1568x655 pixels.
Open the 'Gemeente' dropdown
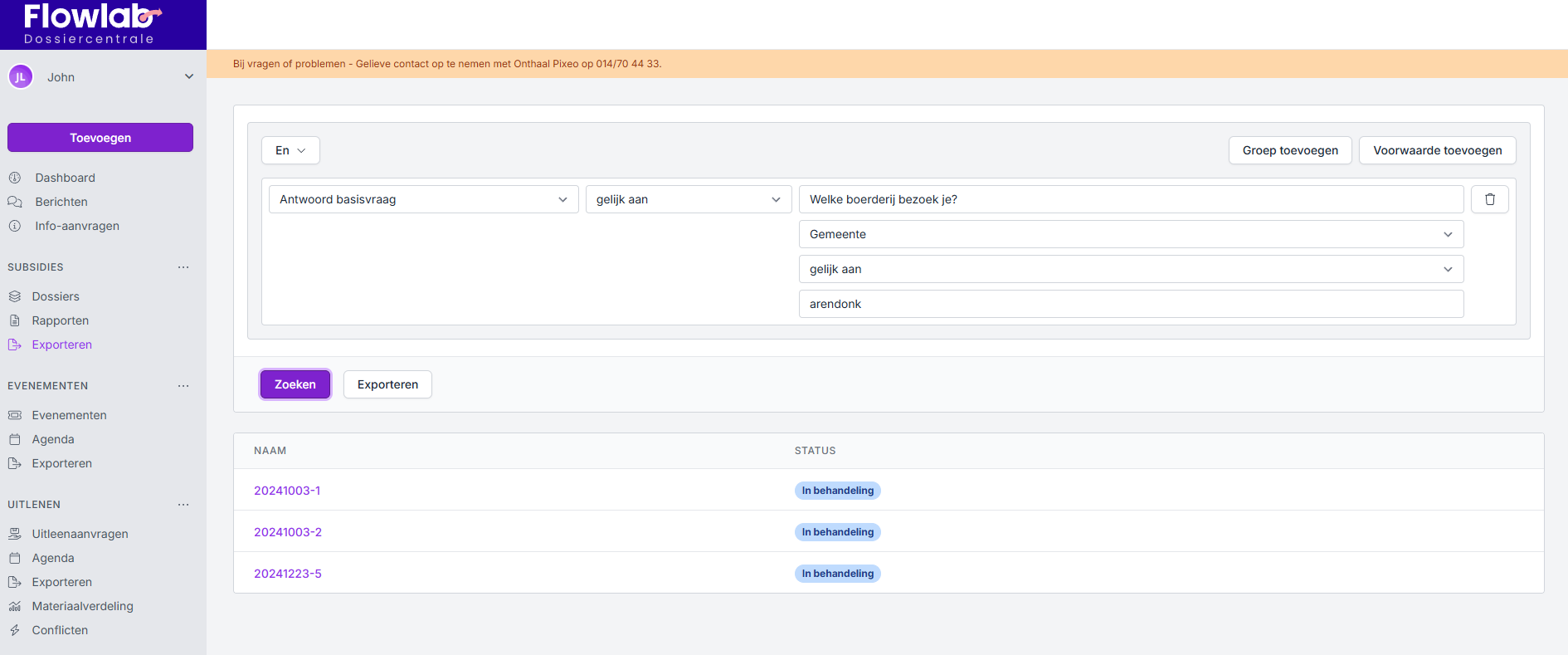(1130, 234)
